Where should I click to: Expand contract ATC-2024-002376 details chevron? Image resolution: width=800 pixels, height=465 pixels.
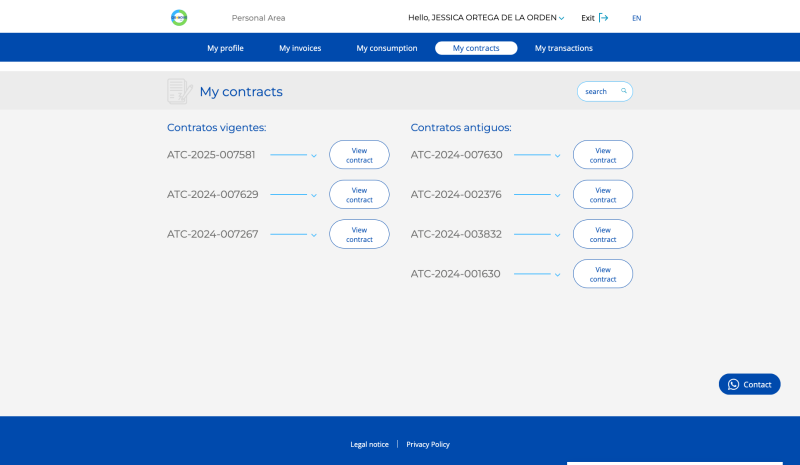(x=558, y=195)
